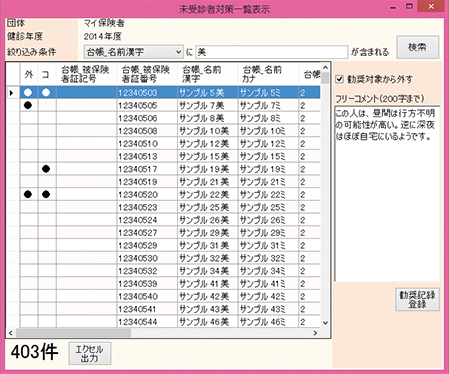449x374 pixels.
Task: Select kana cell サンプル 19ミ
Action: click(x=268, y=169)
